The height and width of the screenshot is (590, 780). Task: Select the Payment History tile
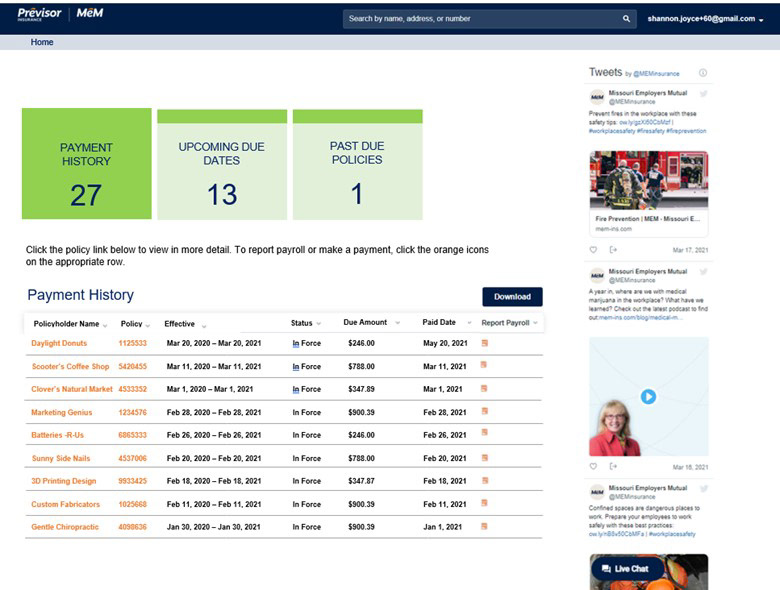87,164
